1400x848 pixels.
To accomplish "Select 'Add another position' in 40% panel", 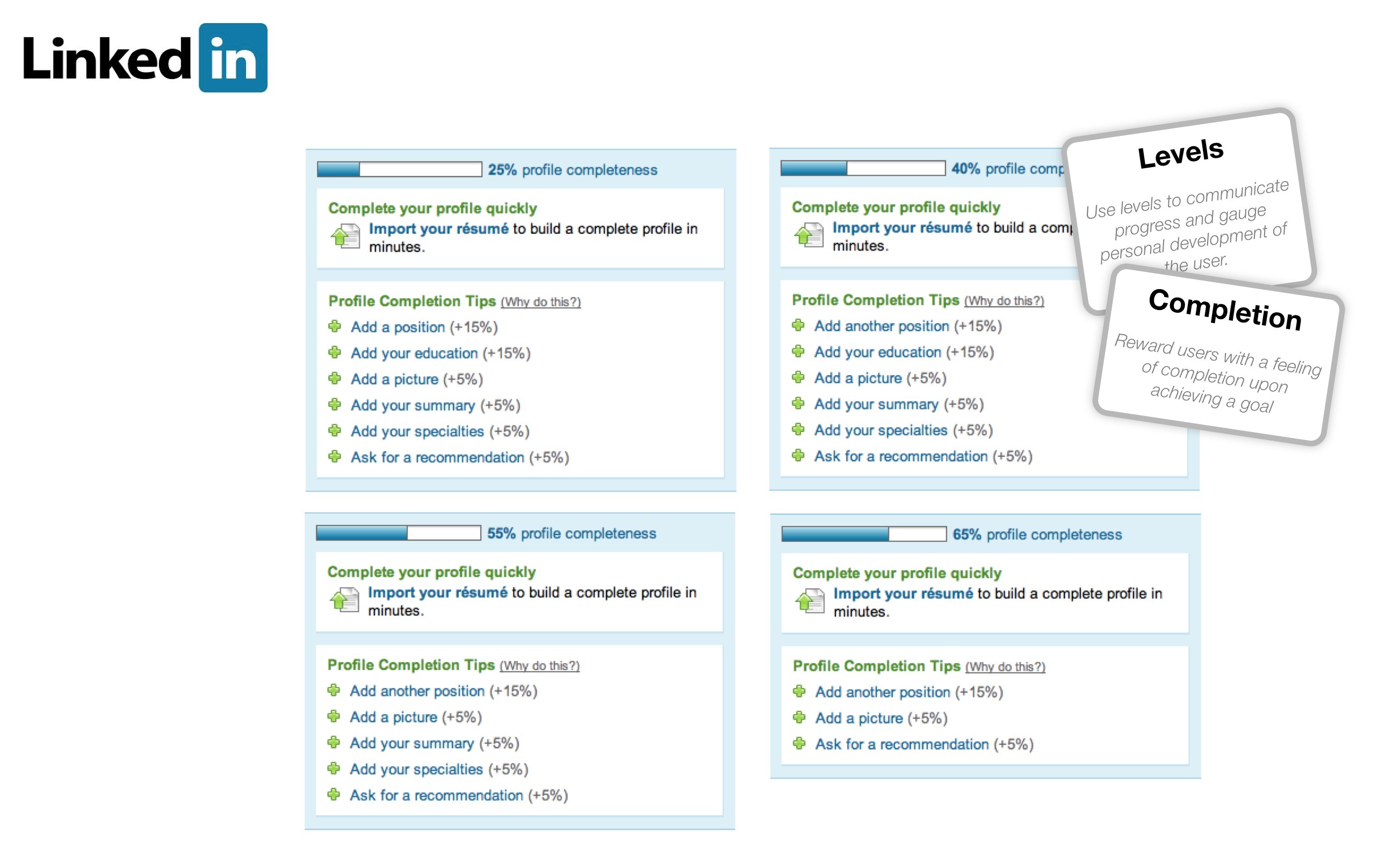I will [x=881, y=326].
